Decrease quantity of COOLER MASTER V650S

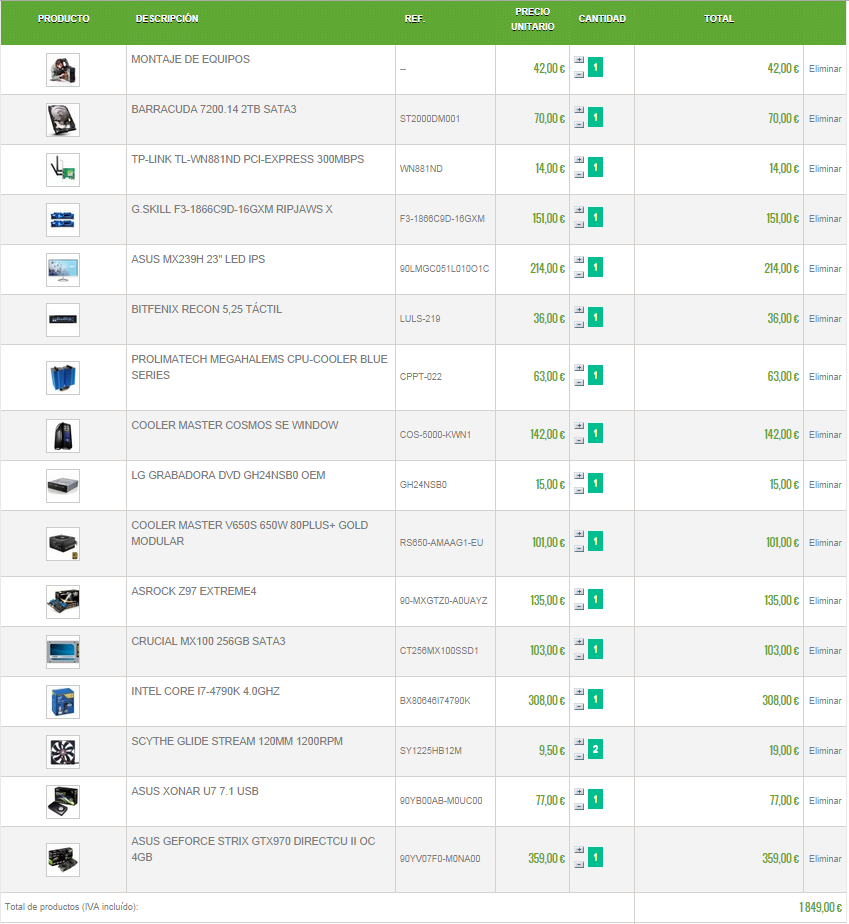pos(579,549)
